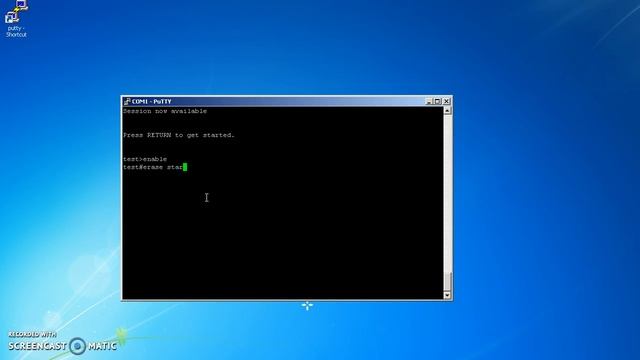Click the PuTTY scrollbar thumb
The height and width of the screenshot is (360, 640).
(x=447, y=281)
